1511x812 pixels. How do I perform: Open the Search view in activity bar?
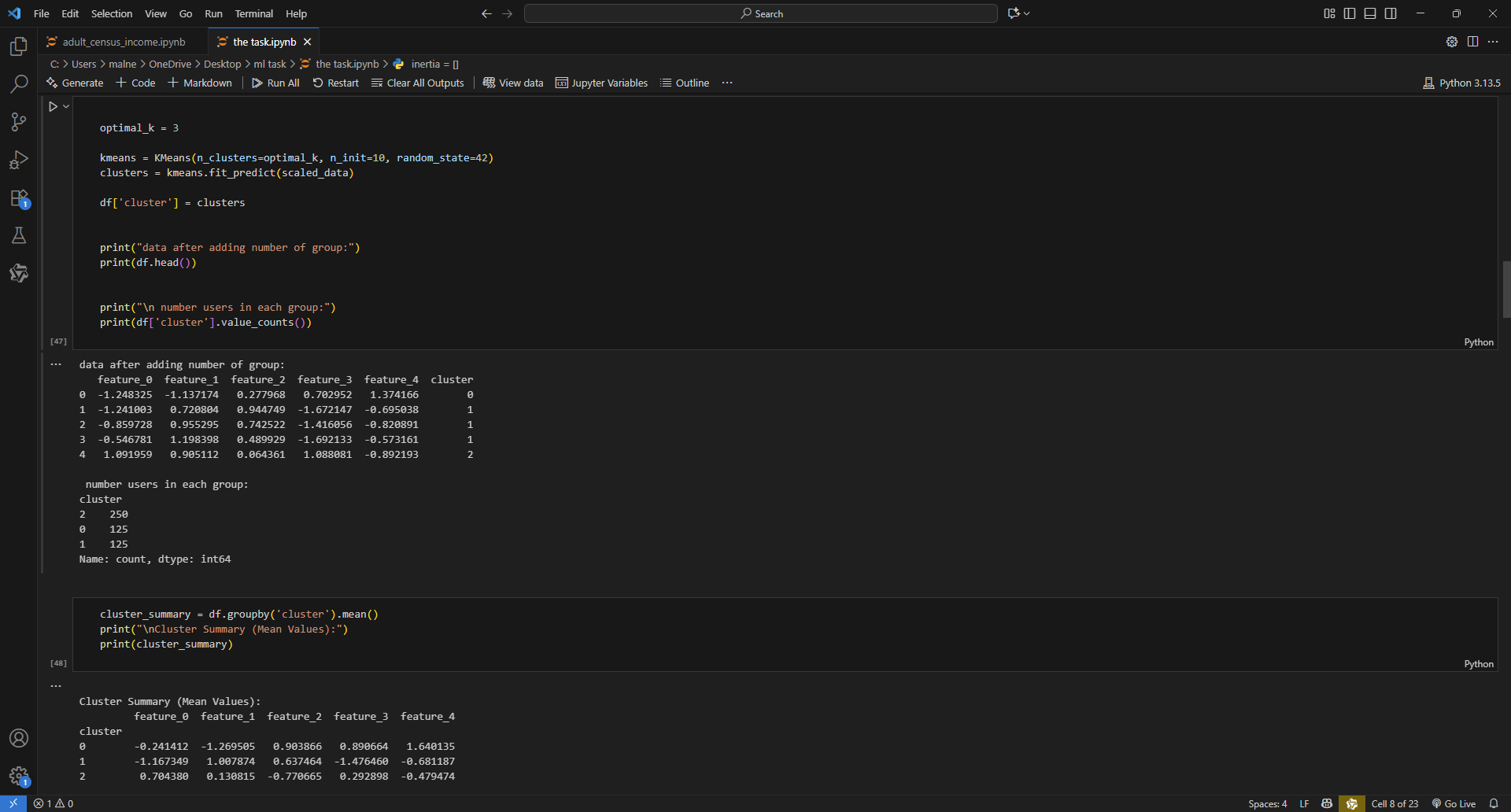pos(19,83)
